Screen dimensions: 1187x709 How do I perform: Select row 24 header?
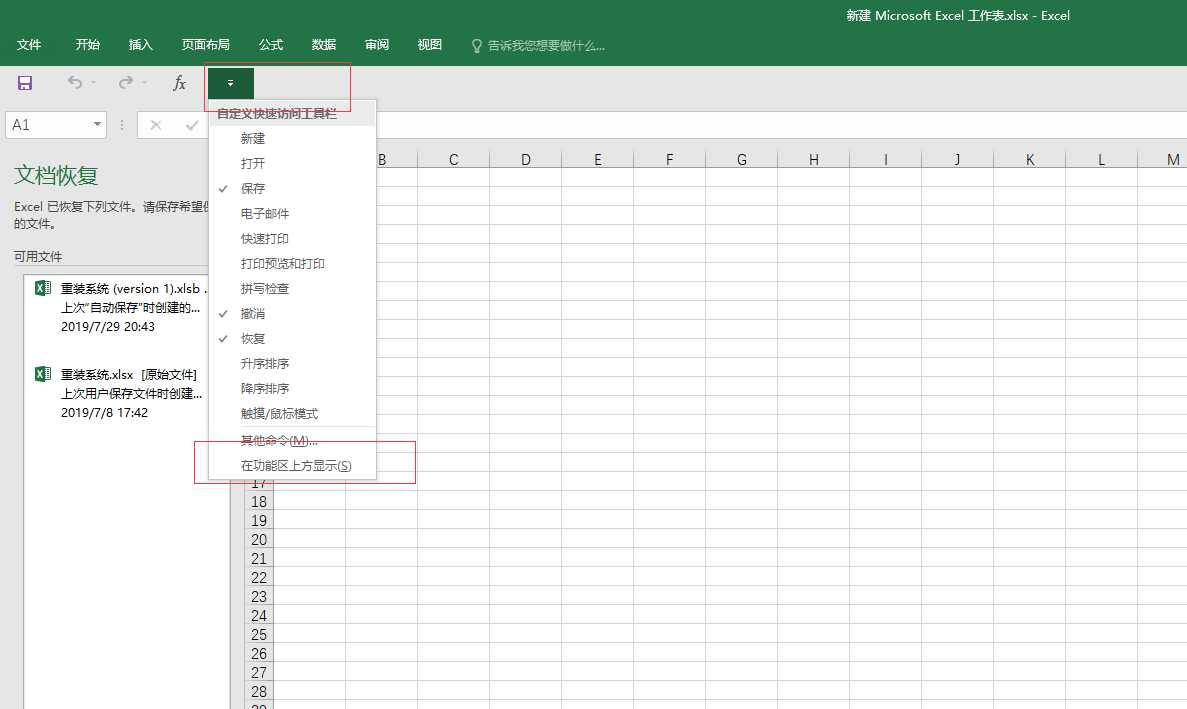pos(259,615)
